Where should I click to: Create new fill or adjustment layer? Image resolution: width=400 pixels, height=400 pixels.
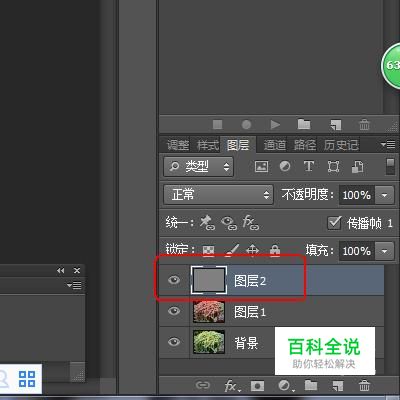[286, 386]
